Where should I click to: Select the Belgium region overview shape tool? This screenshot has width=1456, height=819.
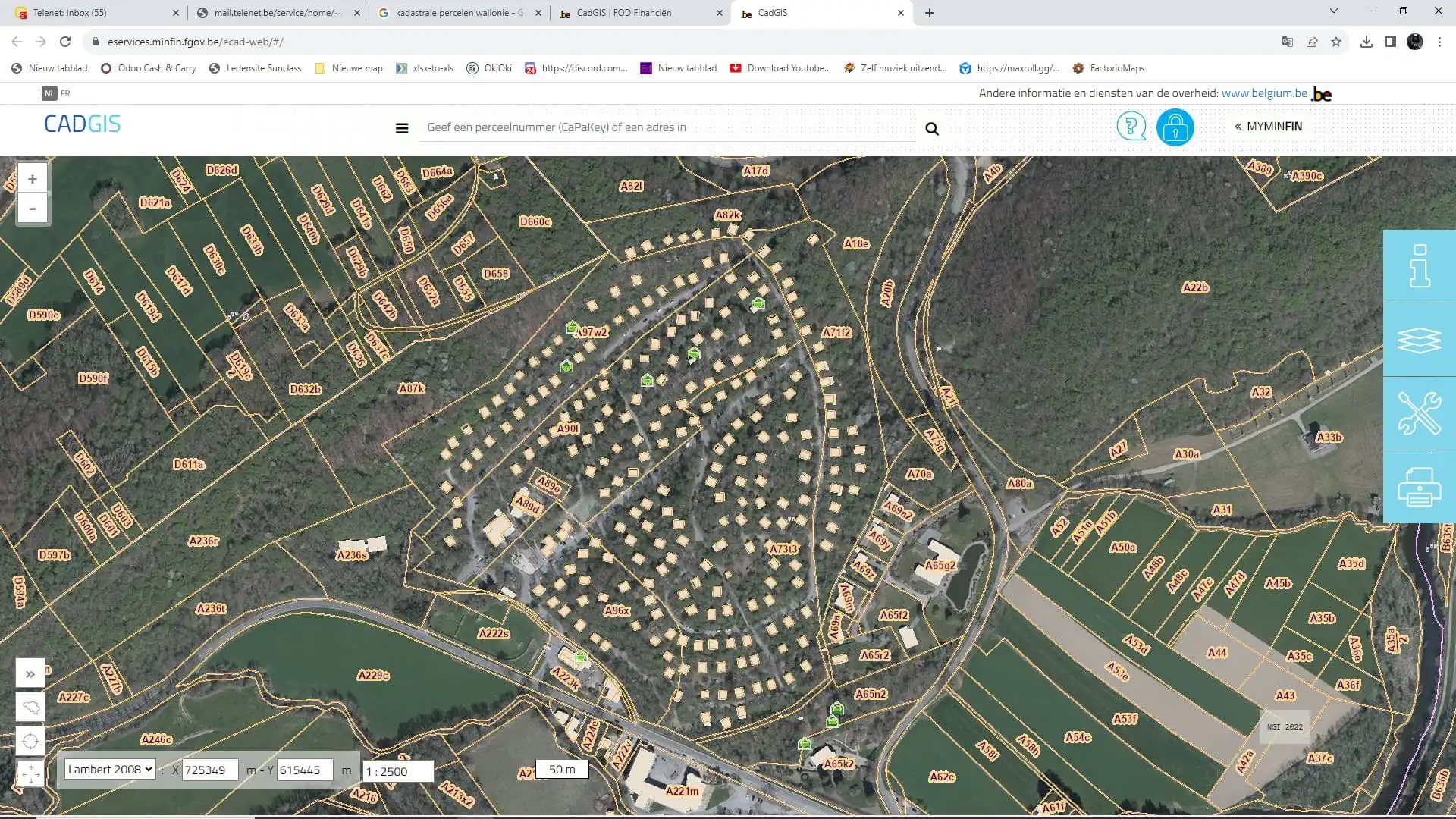pyautogui.click(x=30, y=708)
